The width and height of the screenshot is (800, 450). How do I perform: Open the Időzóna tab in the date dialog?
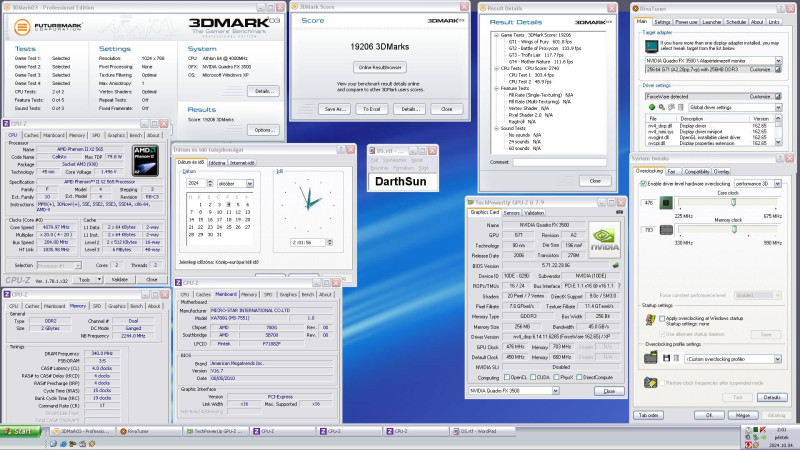point(217,163)
